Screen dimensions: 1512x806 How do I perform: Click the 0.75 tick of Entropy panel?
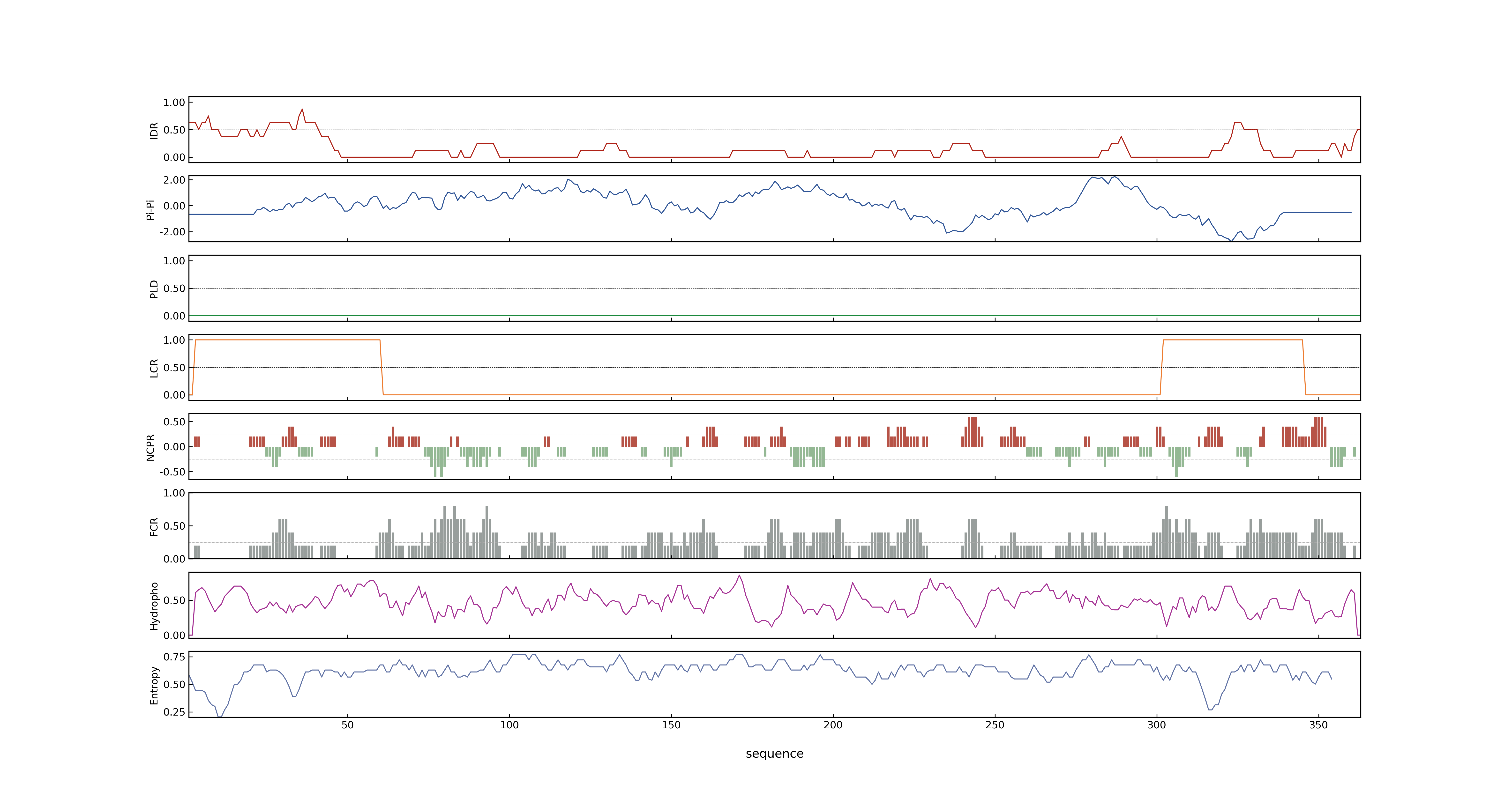click(x=174, y=657)
